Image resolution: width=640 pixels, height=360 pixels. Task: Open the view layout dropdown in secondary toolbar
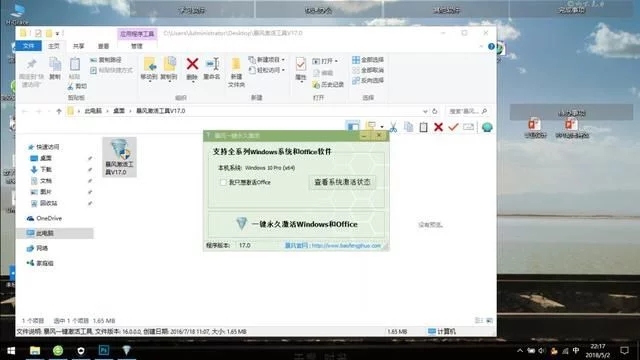(x=382, y=127)
